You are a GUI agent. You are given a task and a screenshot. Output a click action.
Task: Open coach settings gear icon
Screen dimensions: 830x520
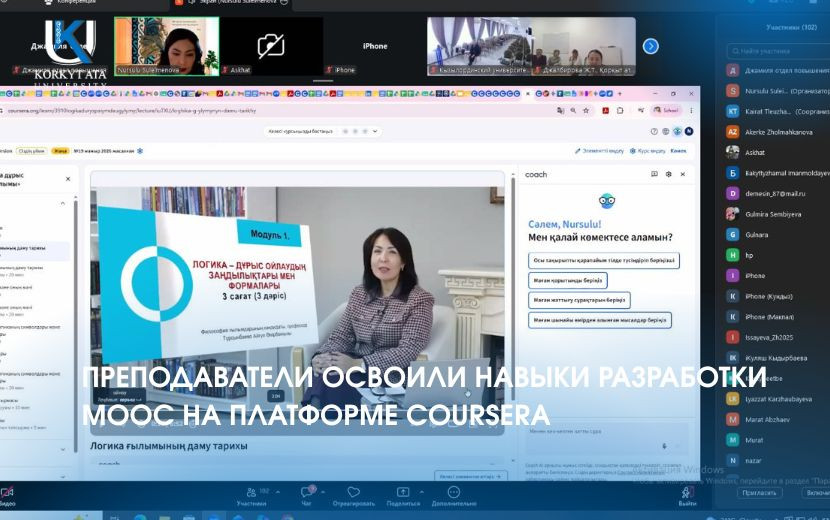point(669,174)
